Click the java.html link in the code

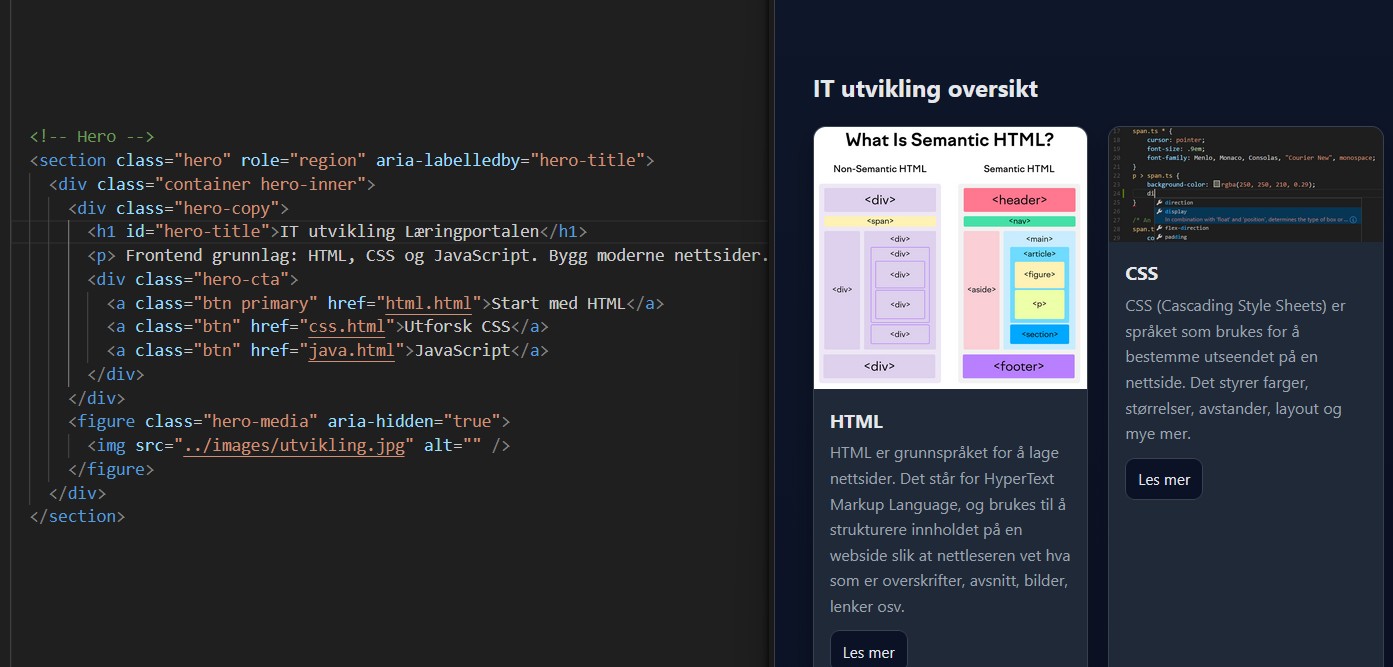pyautogui.click(x=351, y=350)
